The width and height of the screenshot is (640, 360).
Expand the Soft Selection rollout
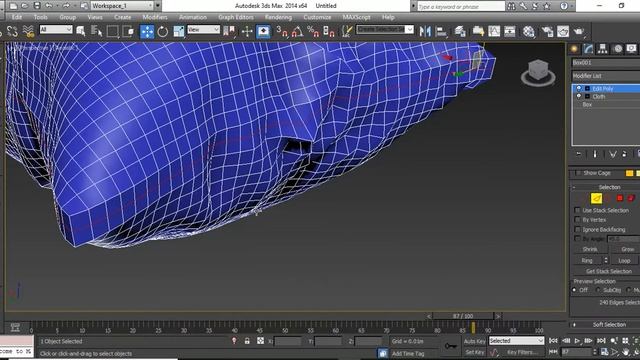(x=606, y=324)
